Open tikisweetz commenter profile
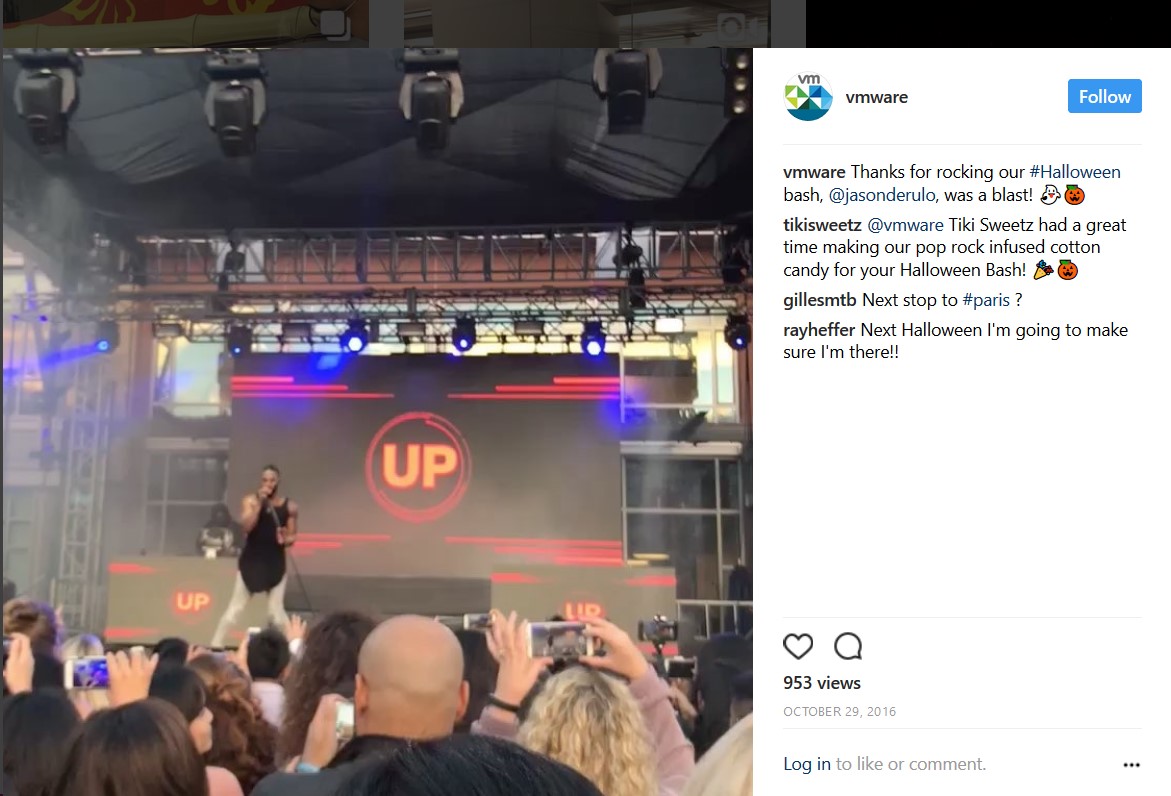 [822, 225]
